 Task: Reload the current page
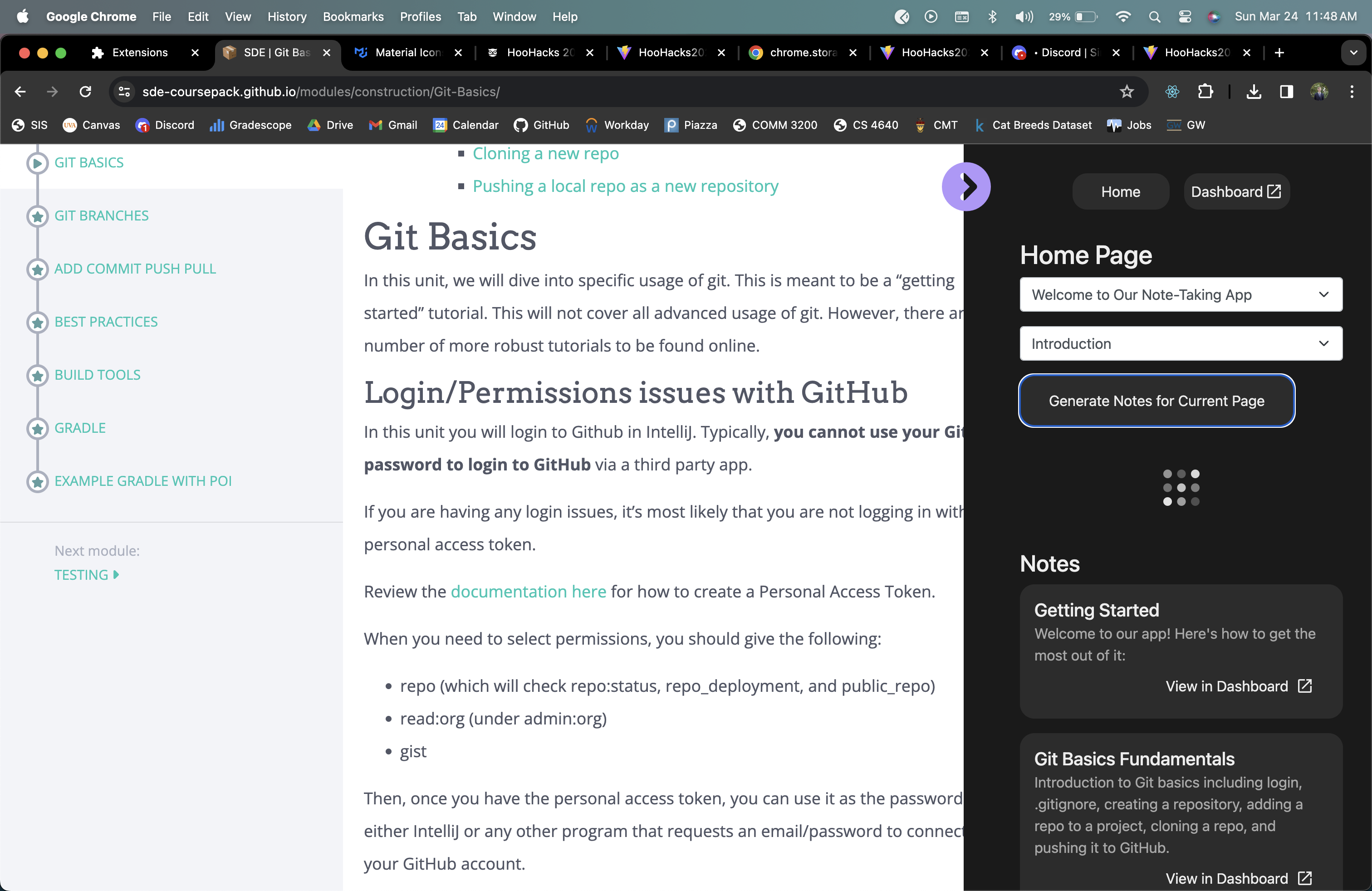[85, 92]
